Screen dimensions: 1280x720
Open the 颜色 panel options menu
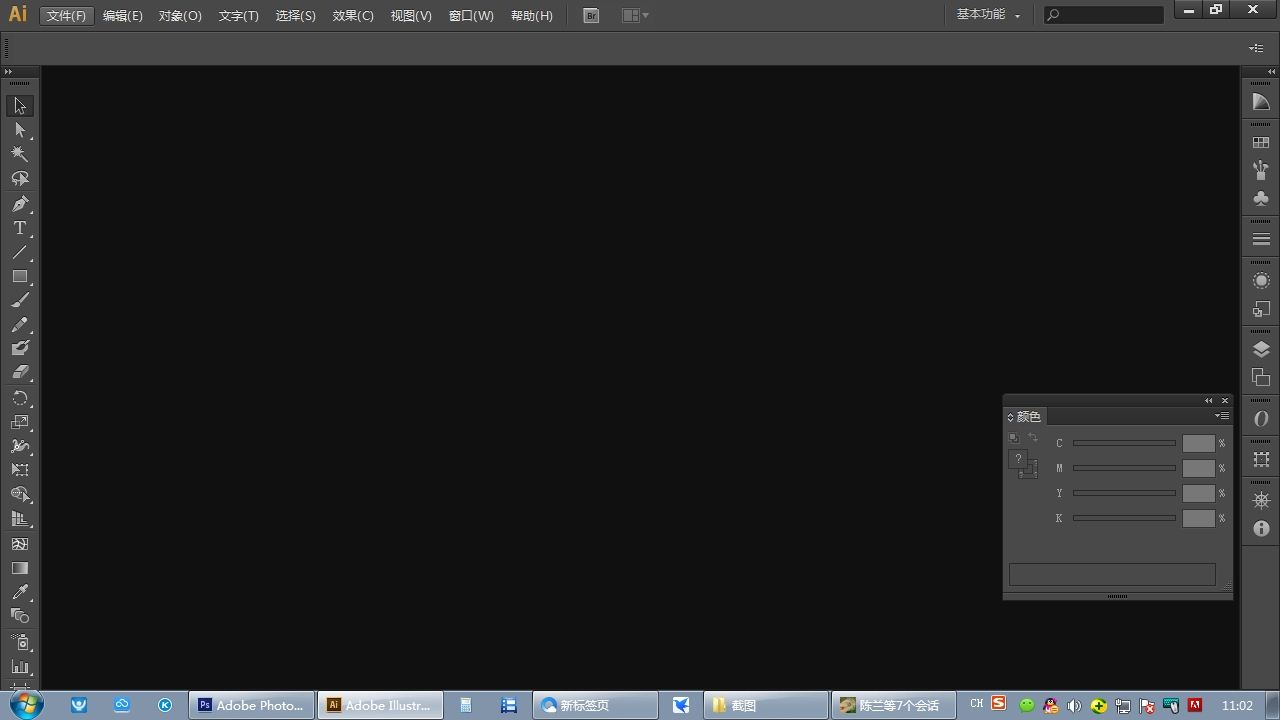pos(1222,416)
